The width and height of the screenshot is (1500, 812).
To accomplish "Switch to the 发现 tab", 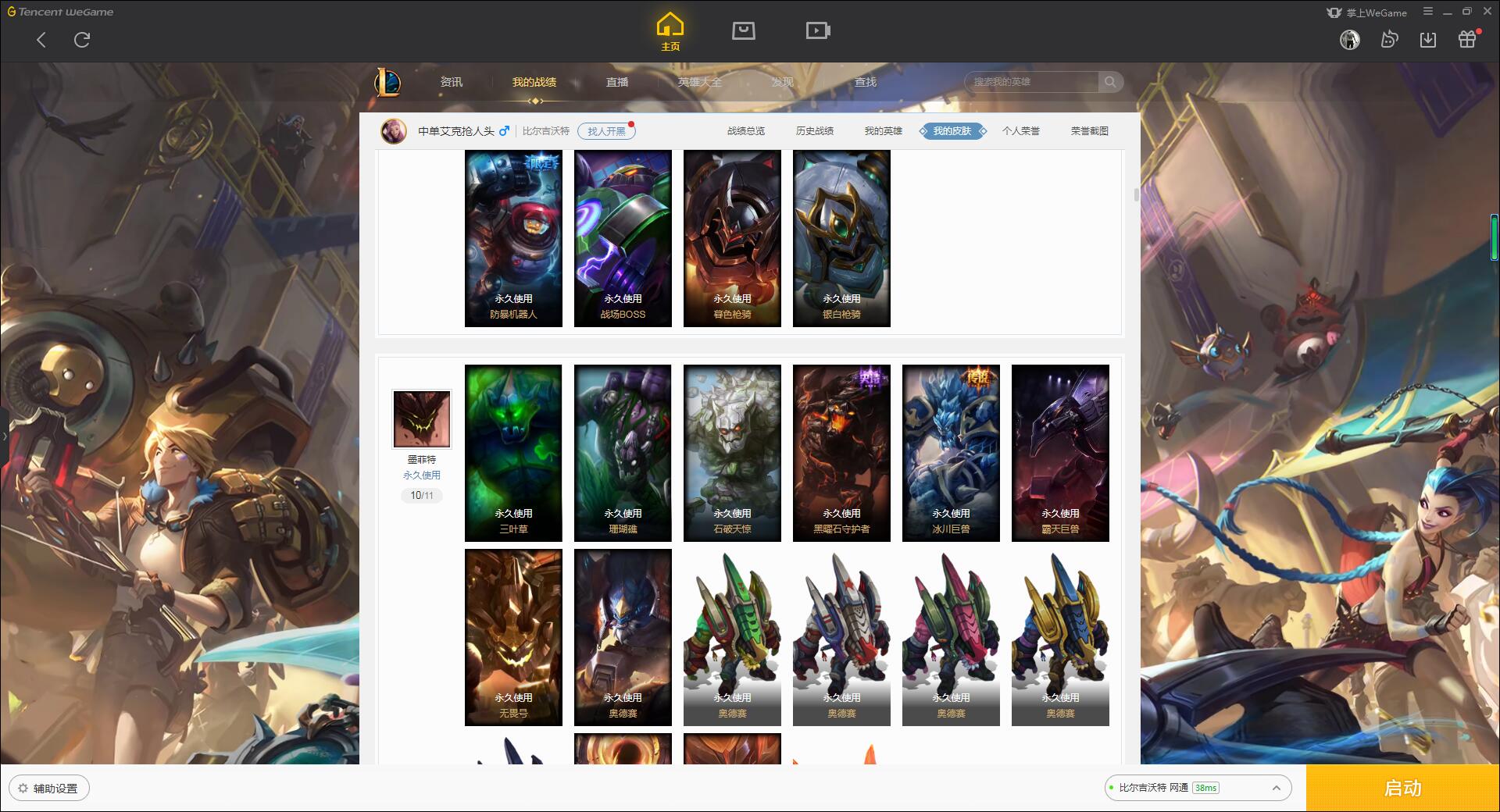I will 783,82.
